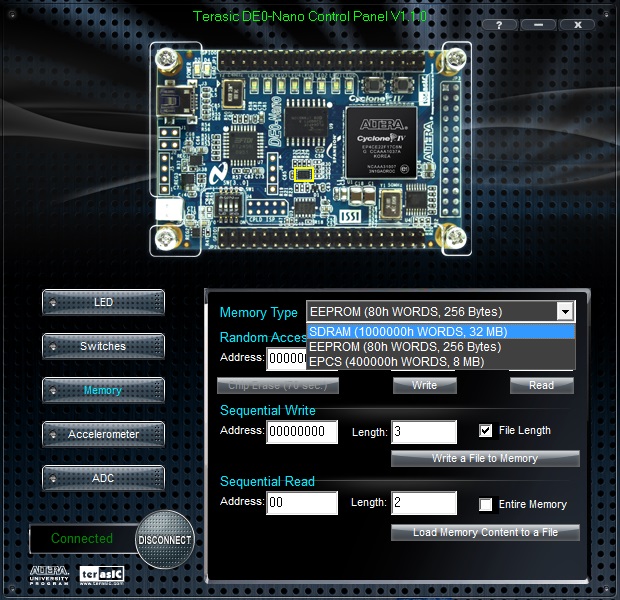
Task: Click the Sequential Write Address field
Action: click(302, 432)
